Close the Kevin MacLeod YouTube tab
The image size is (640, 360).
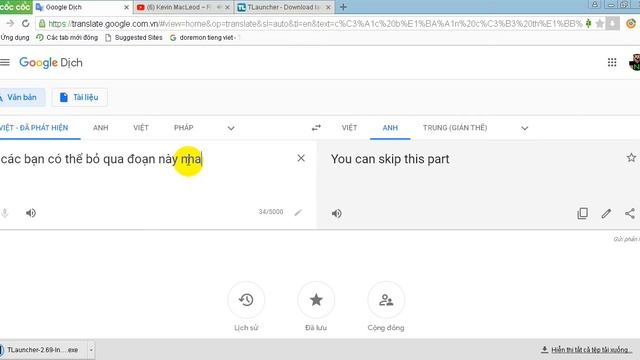[x=227, y=7]
